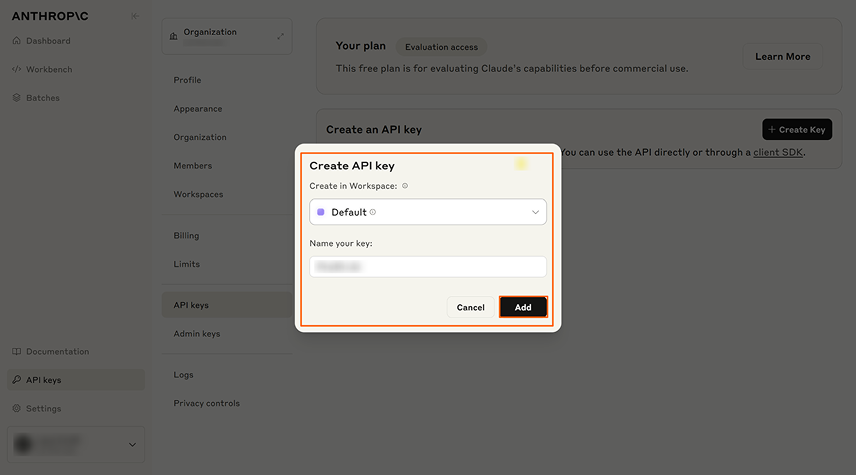Open Dashboard in the sidebar
Screen dimensions: 856x475
click(x=48, y=40)
